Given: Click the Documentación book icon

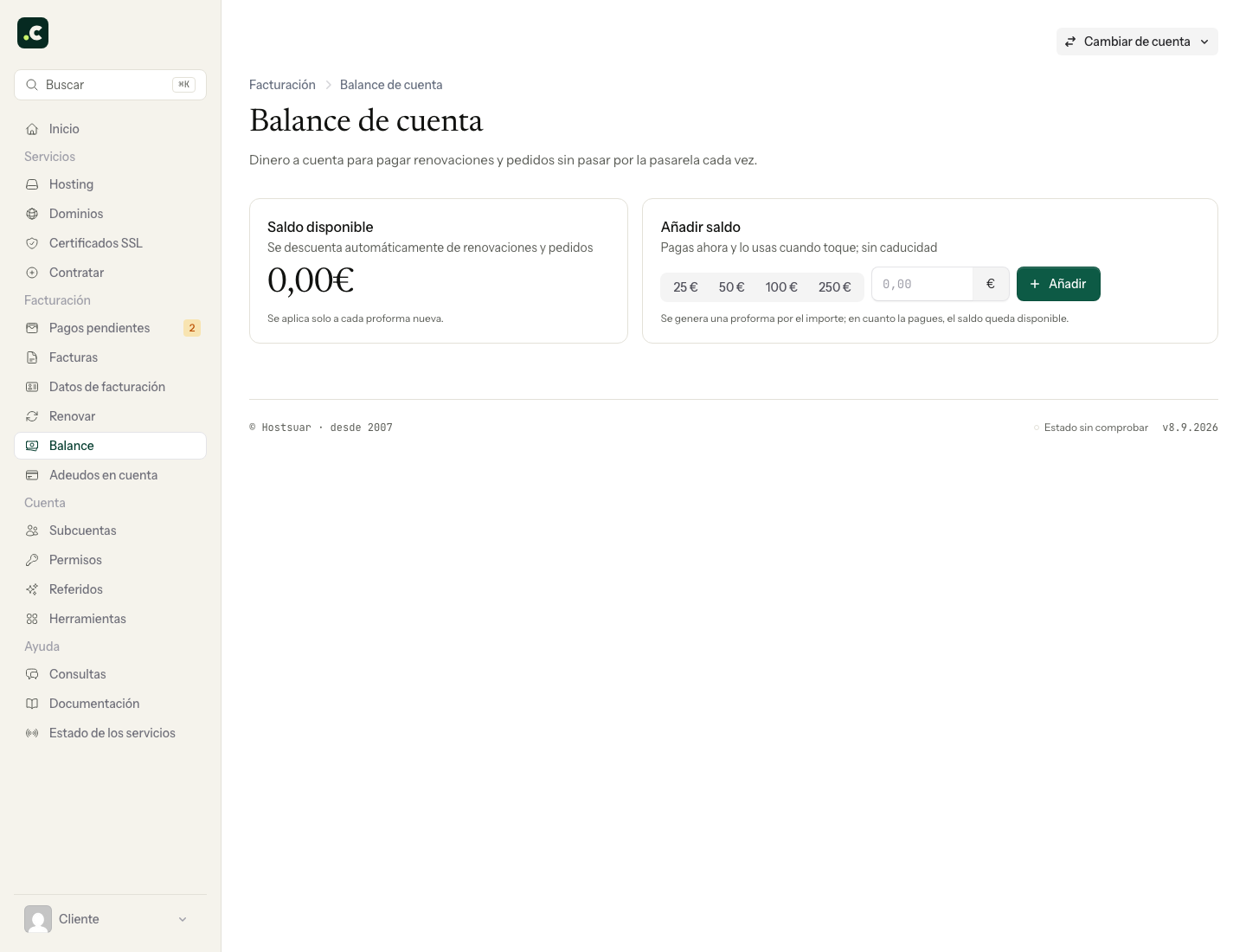Looking at the screenshot, I should [32, 704].
